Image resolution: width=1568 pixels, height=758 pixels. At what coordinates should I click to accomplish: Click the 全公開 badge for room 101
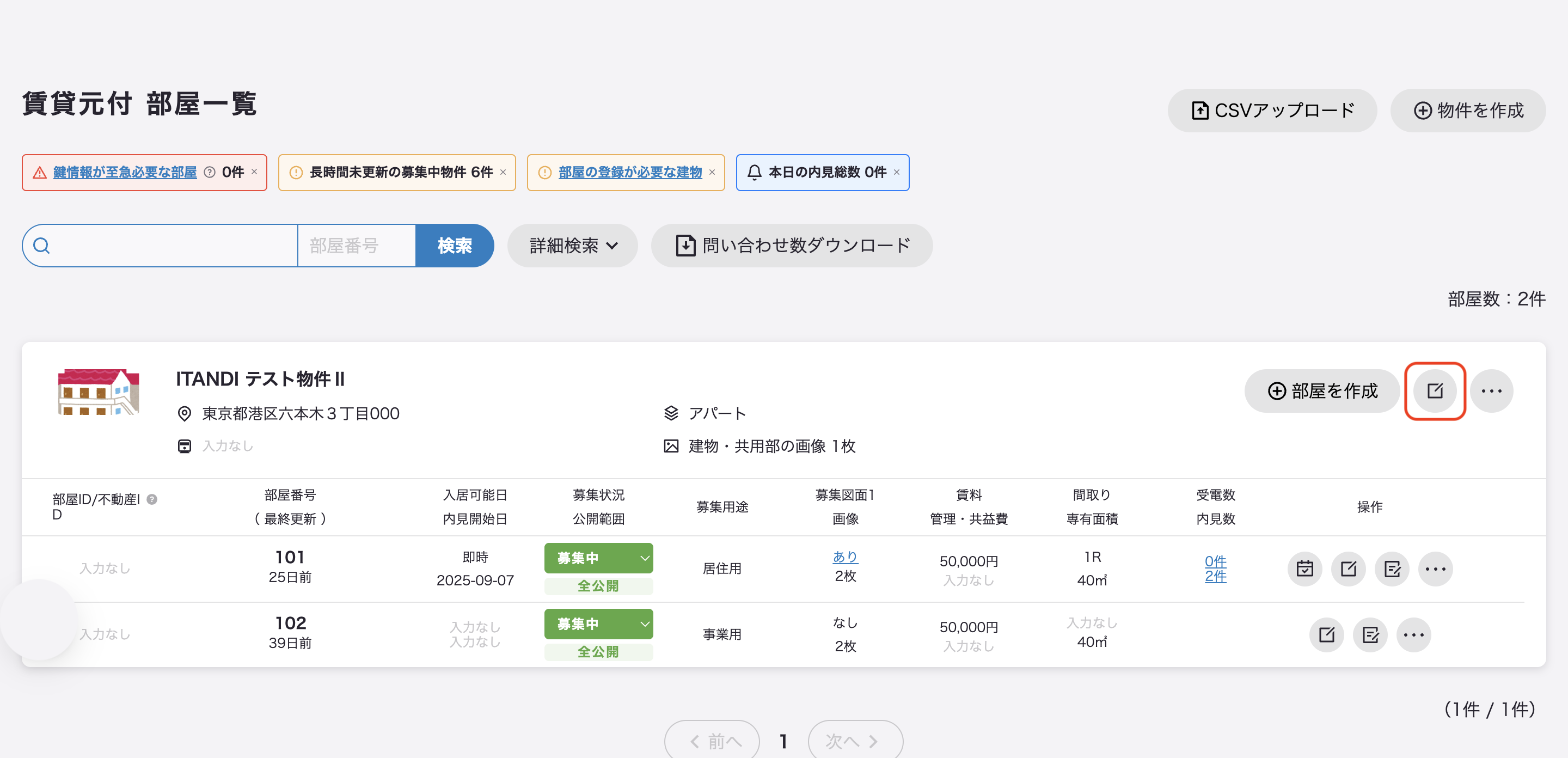pos(598,586)
